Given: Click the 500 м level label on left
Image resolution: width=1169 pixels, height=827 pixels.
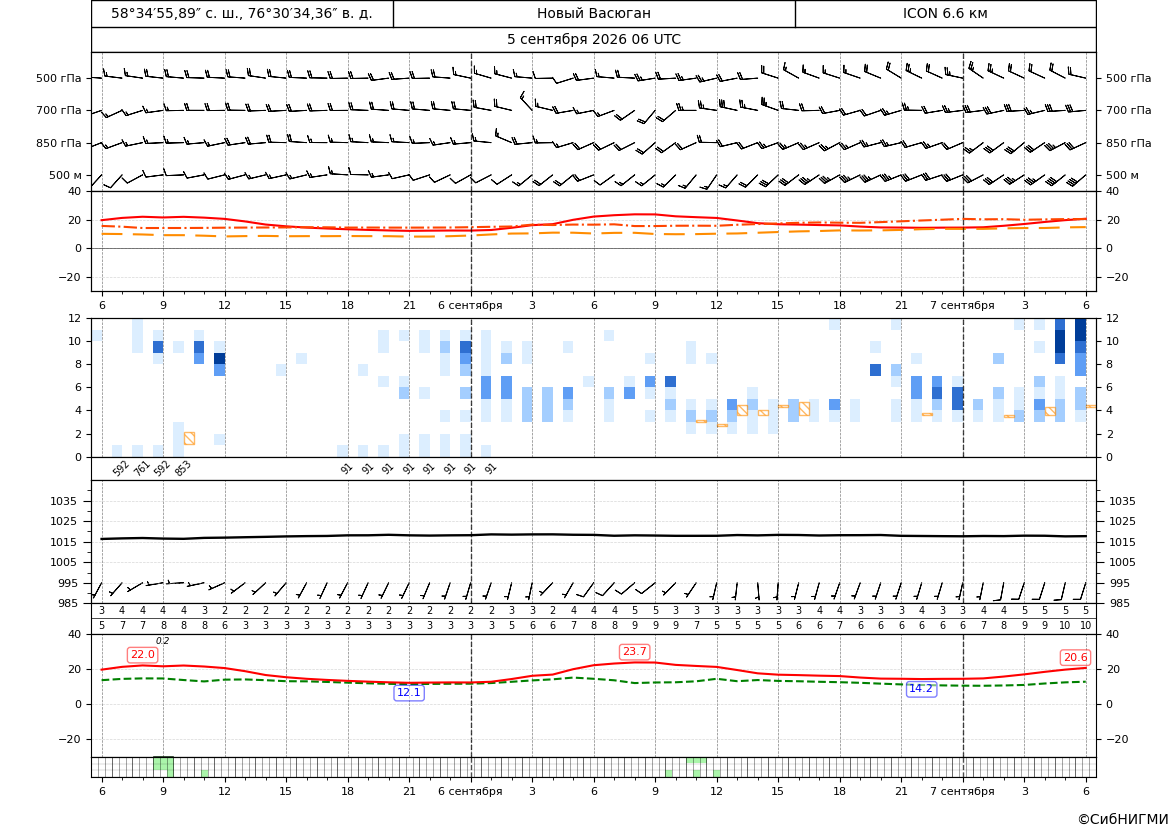Looking at the screenshot, I should tap(66, 175).
